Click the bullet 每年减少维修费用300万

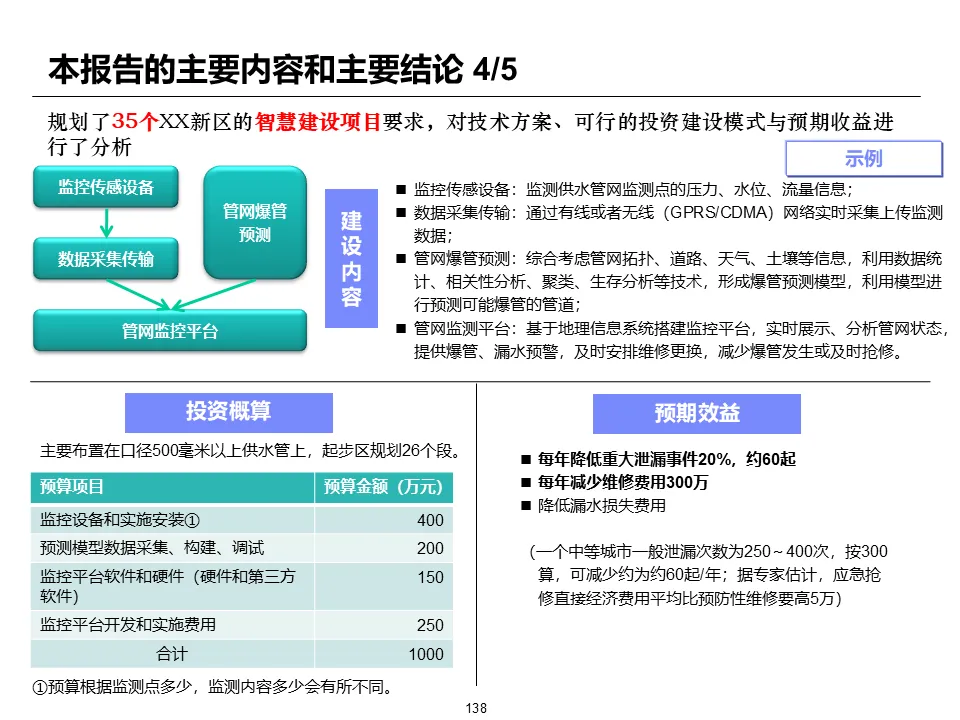(x=615, y=482)
